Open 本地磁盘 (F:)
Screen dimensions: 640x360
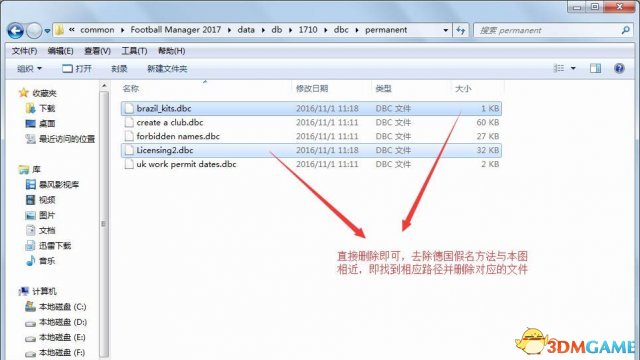click(55, 353)
